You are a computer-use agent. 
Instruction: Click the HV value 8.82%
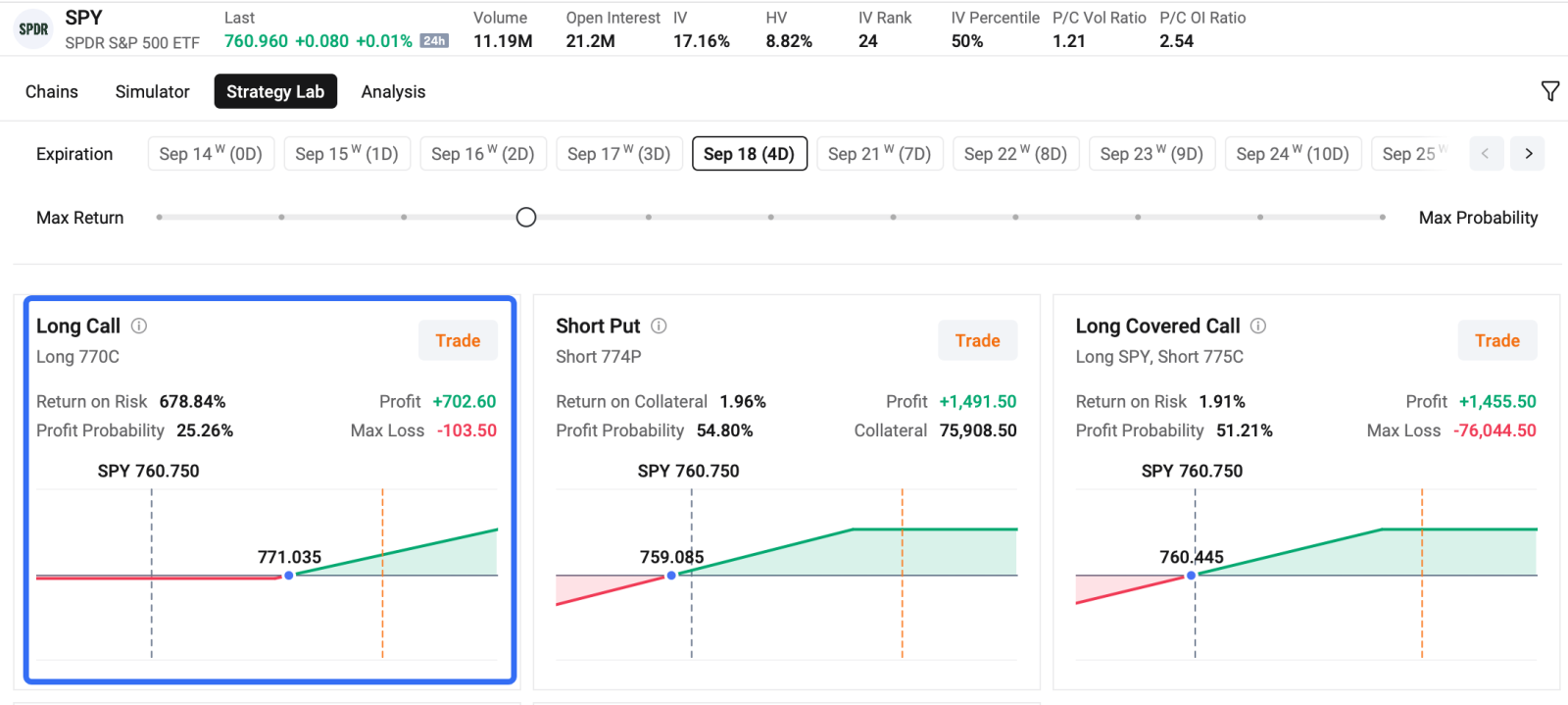tap(789, 41)
